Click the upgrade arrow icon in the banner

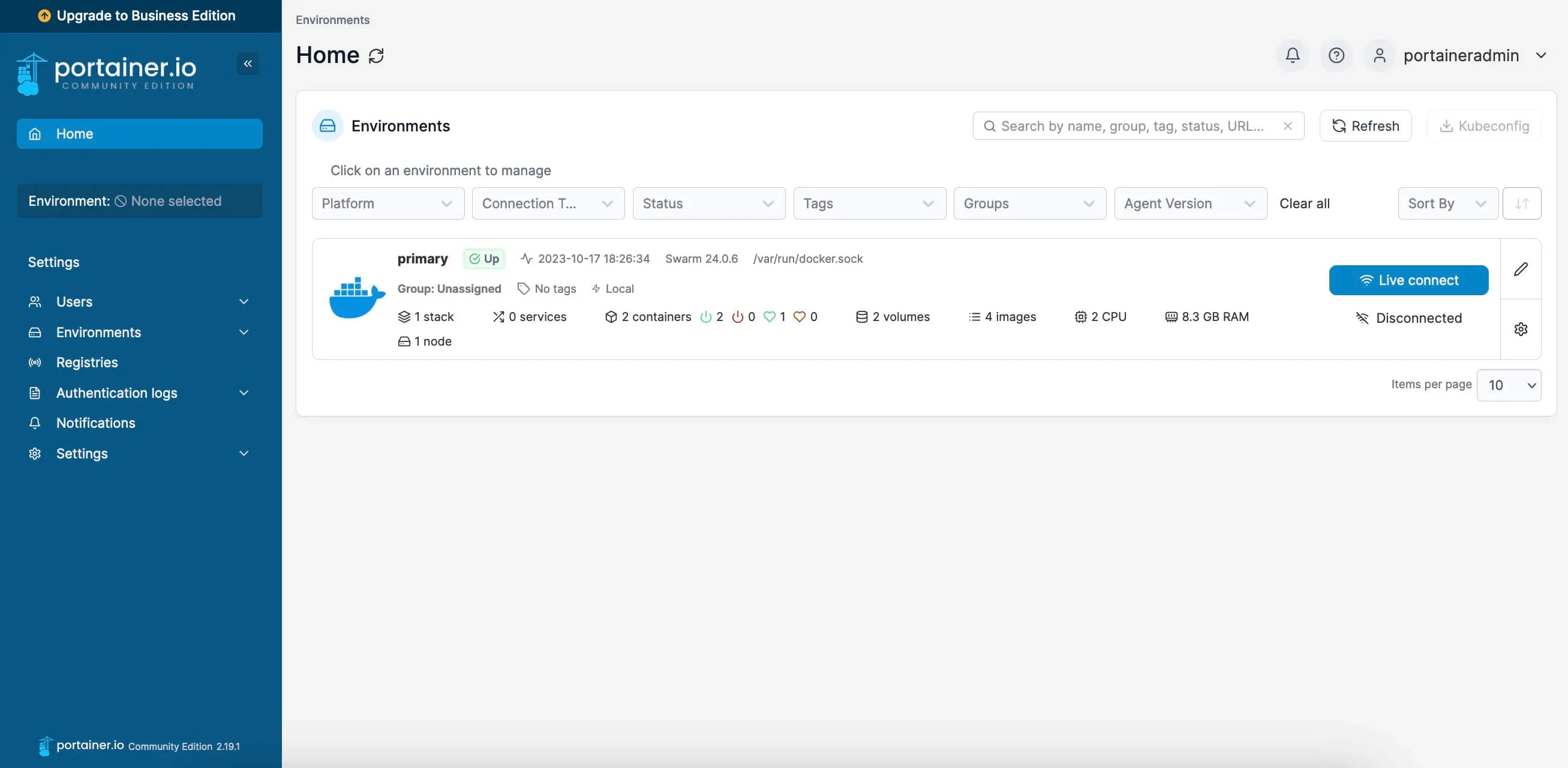pyautogui.click(x=44, y=16)
